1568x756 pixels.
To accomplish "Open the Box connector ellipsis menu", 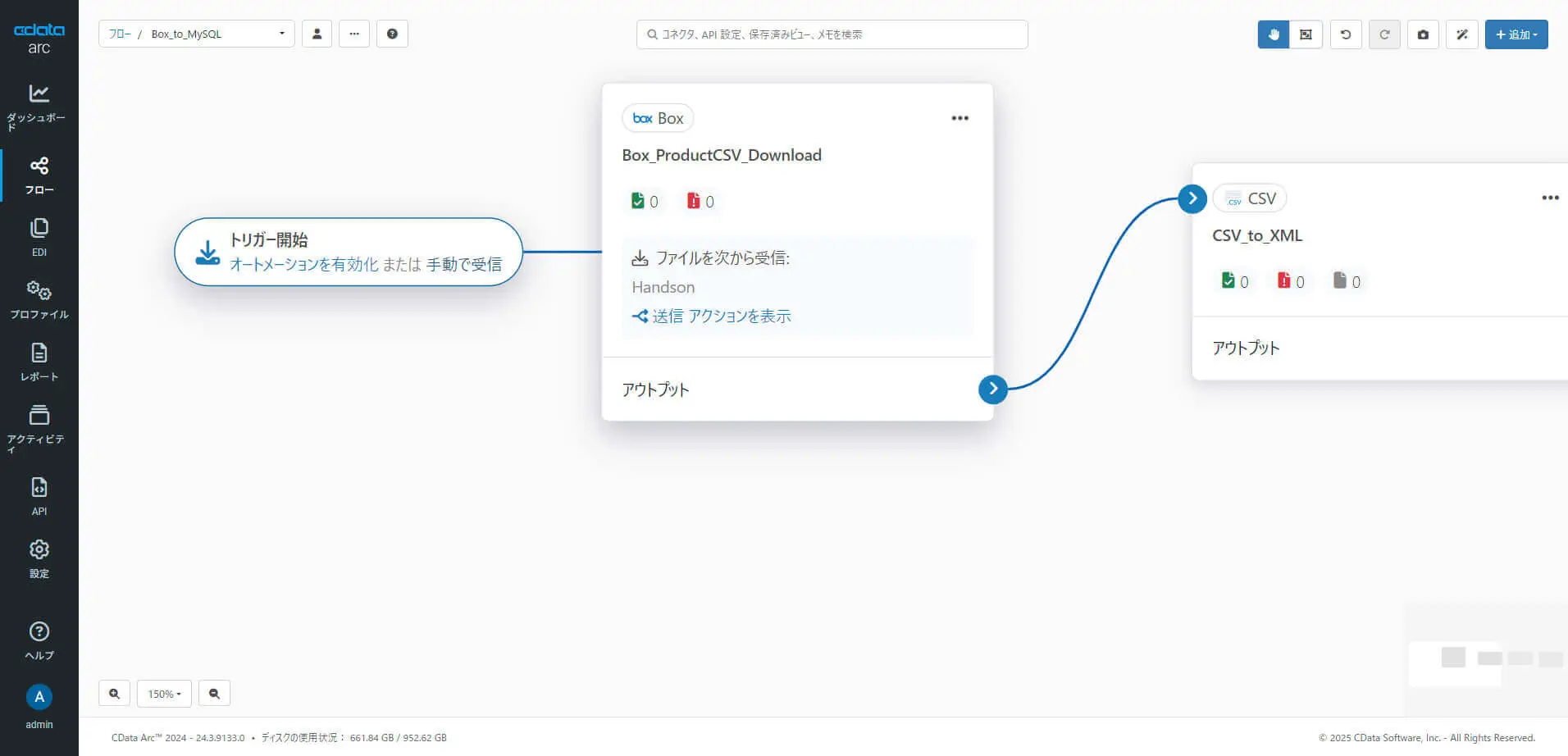I will pos(959,118).
